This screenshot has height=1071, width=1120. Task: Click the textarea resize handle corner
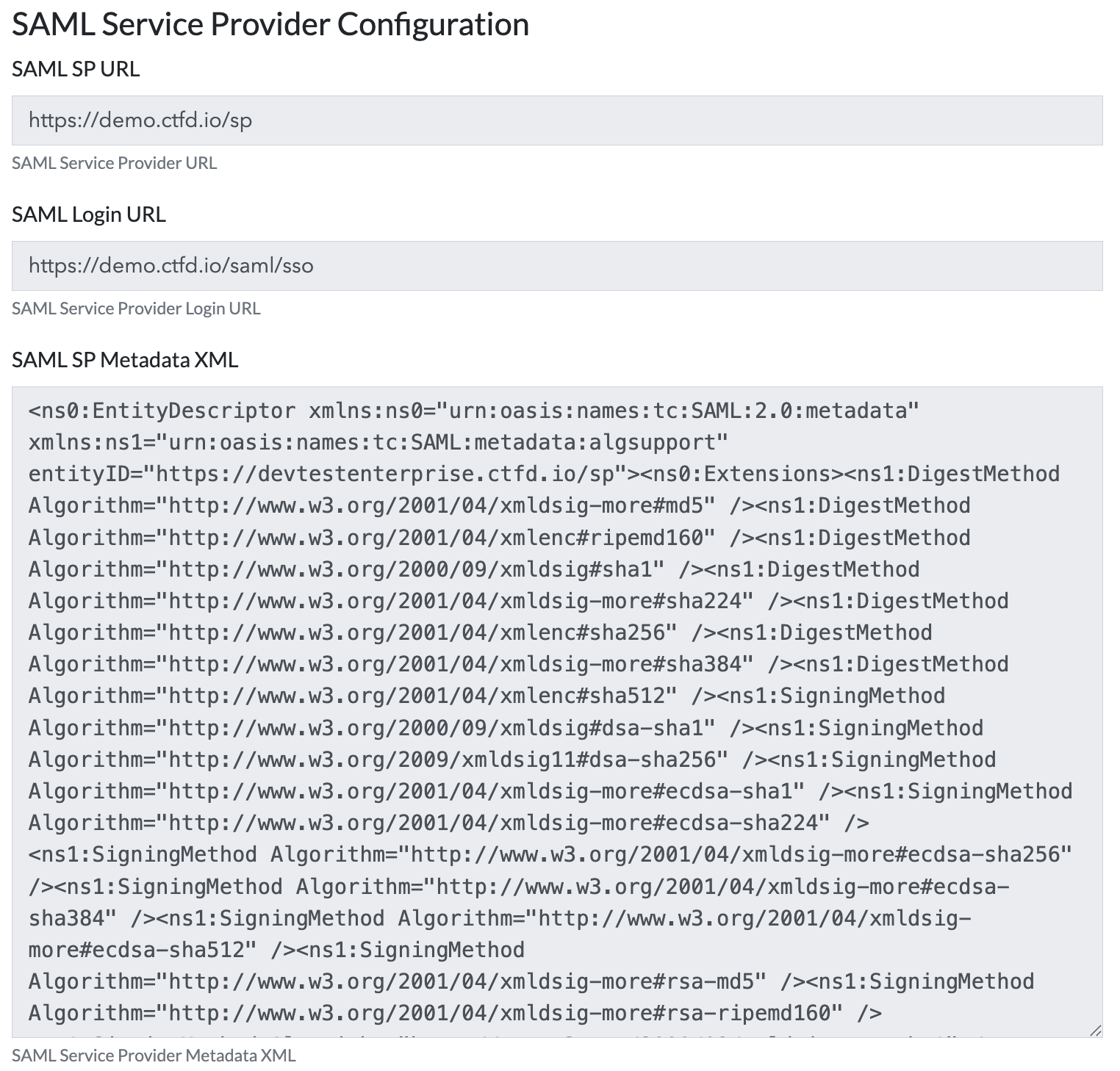pyautogui.click(x=1095, y=1030)
